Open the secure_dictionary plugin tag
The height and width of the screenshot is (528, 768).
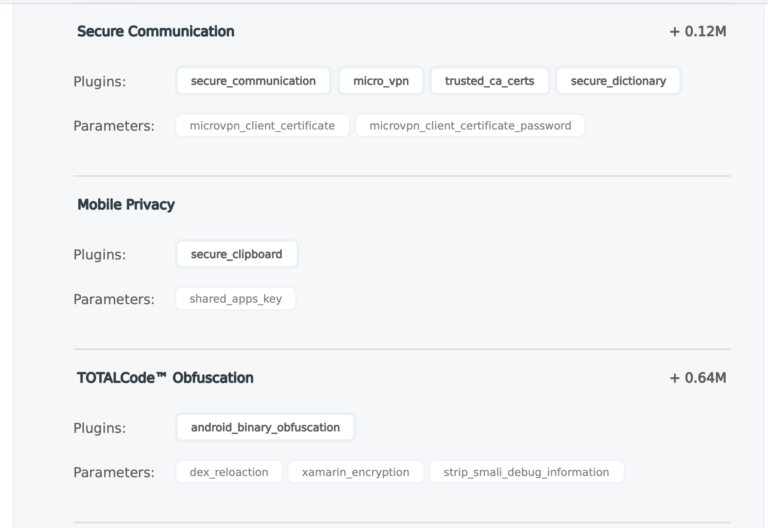coord(618,81)
